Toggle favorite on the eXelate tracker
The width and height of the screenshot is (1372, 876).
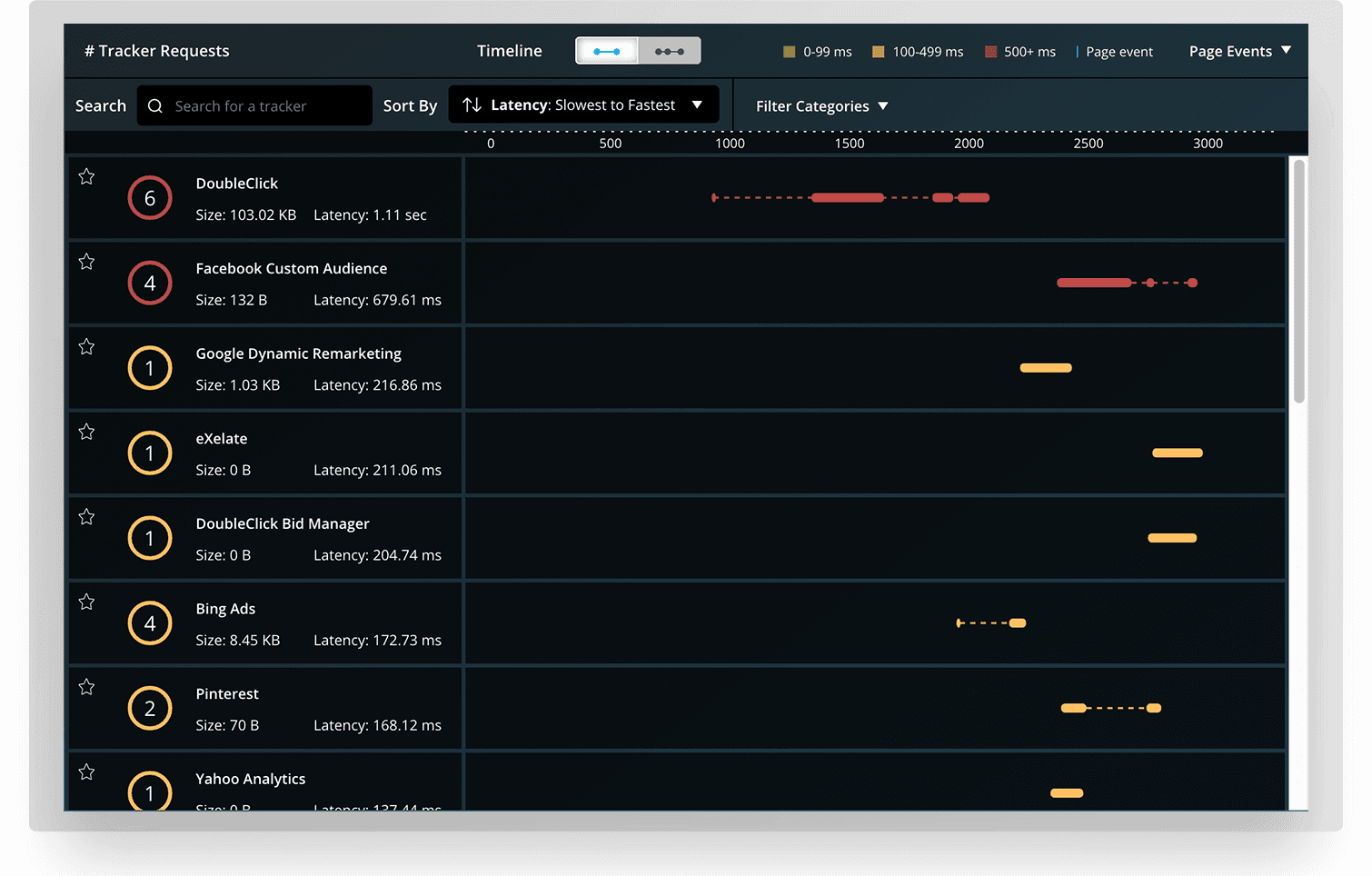click(86, 432)
